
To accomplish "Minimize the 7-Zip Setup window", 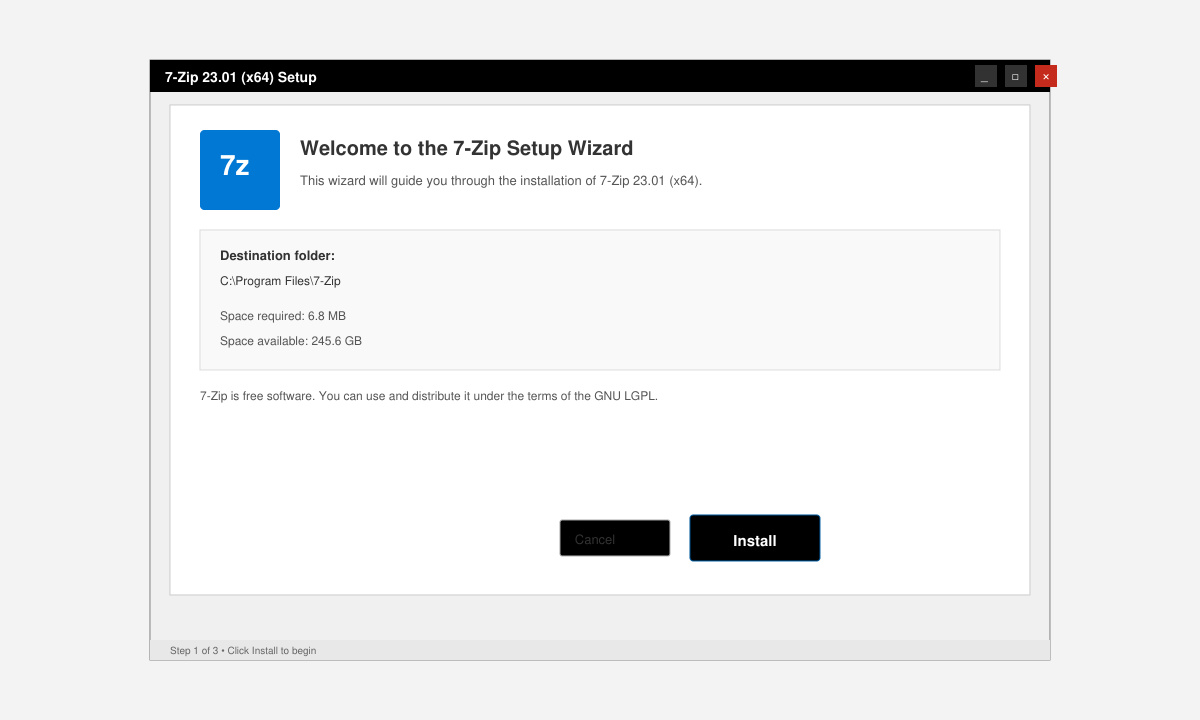I will click(x=986, y=76).
